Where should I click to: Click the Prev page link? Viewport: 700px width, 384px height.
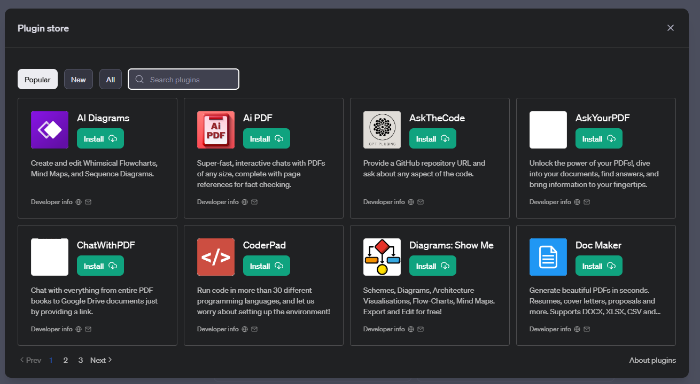tap(30, 360)
